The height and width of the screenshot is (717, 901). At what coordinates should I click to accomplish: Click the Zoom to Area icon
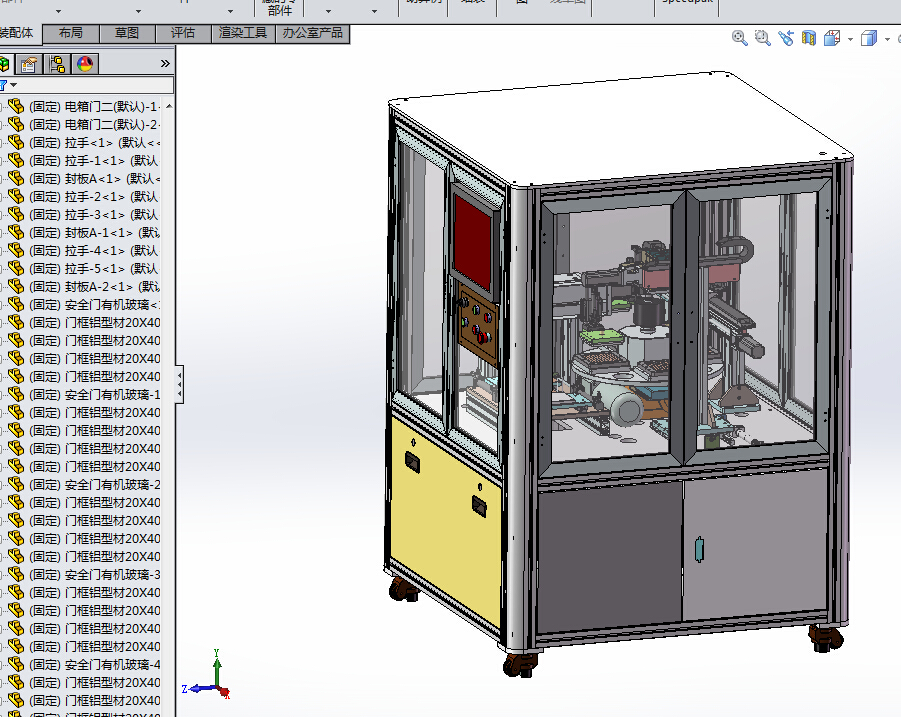pos(763,38)
